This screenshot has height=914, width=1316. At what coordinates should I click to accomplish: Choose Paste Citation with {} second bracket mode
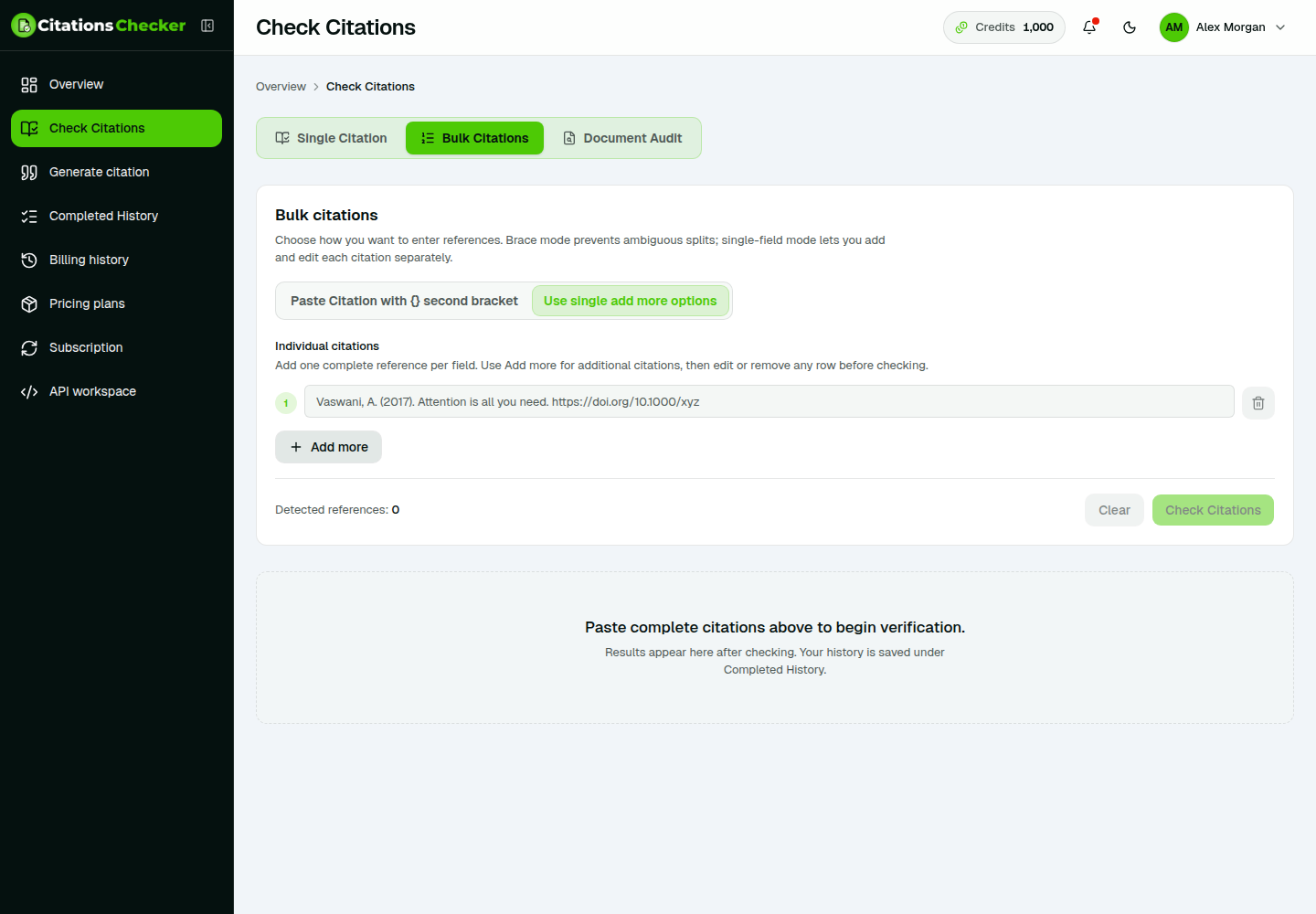coord(404,301)
